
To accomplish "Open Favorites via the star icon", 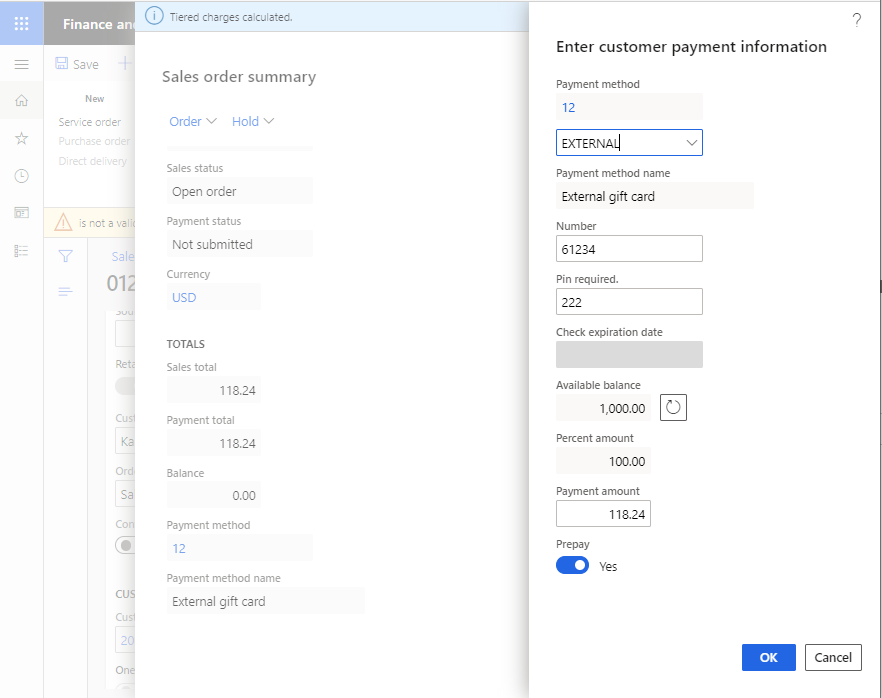I will [x=22, y=138].
